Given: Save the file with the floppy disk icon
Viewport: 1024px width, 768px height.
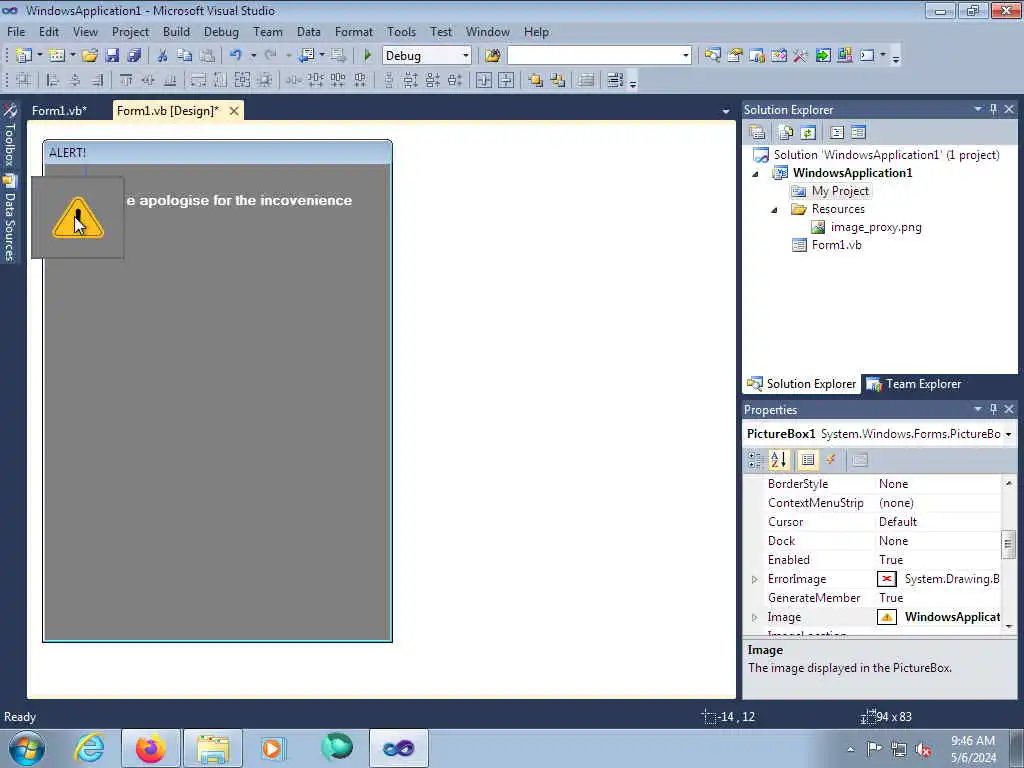Looking at the screenshot, I should 112,56.
